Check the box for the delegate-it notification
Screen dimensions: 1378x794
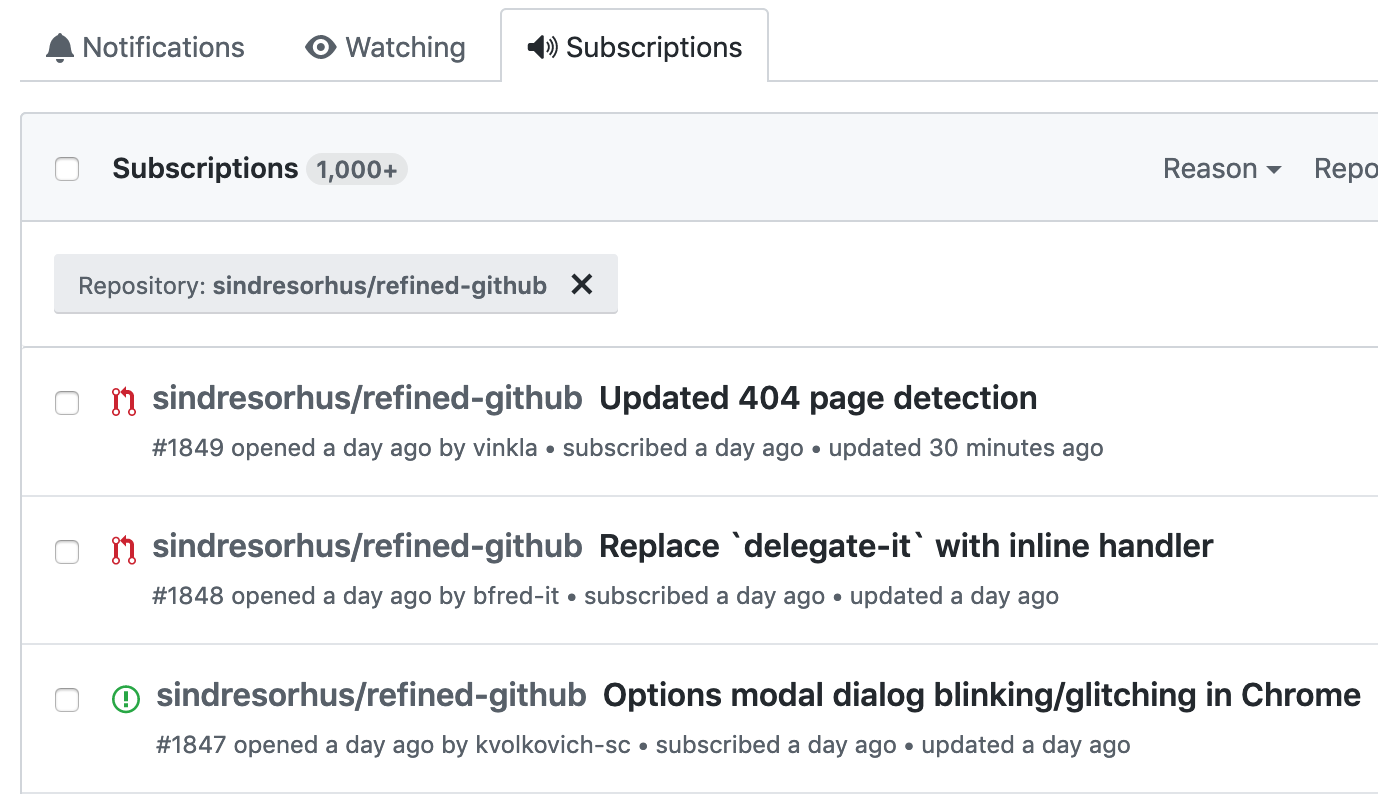(67, 552)
